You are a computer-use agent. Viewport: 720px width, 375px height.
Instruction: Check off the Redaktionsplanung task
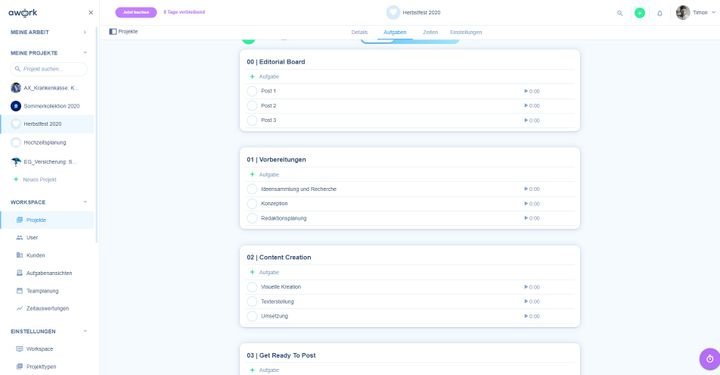(252, 218)
